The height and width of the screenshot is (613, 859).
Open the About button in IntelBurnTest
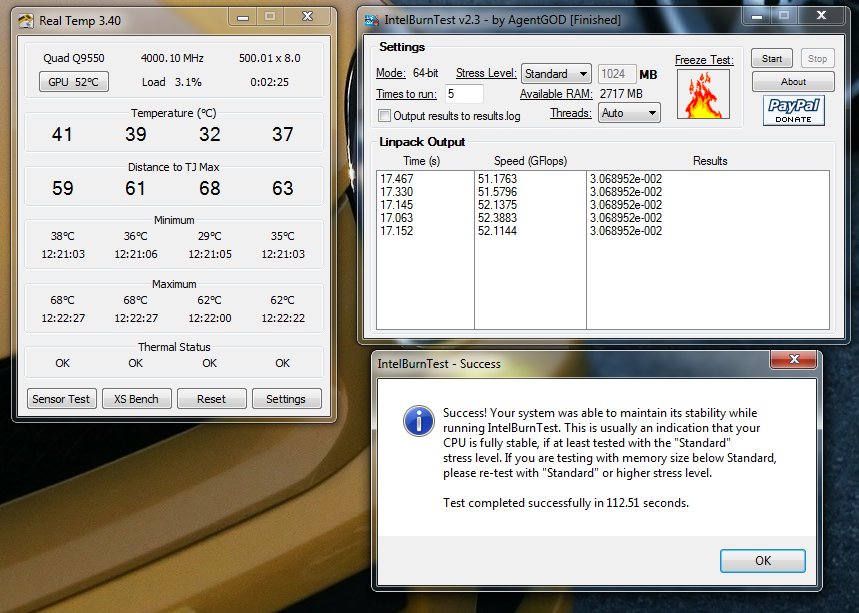pos(793,82)
